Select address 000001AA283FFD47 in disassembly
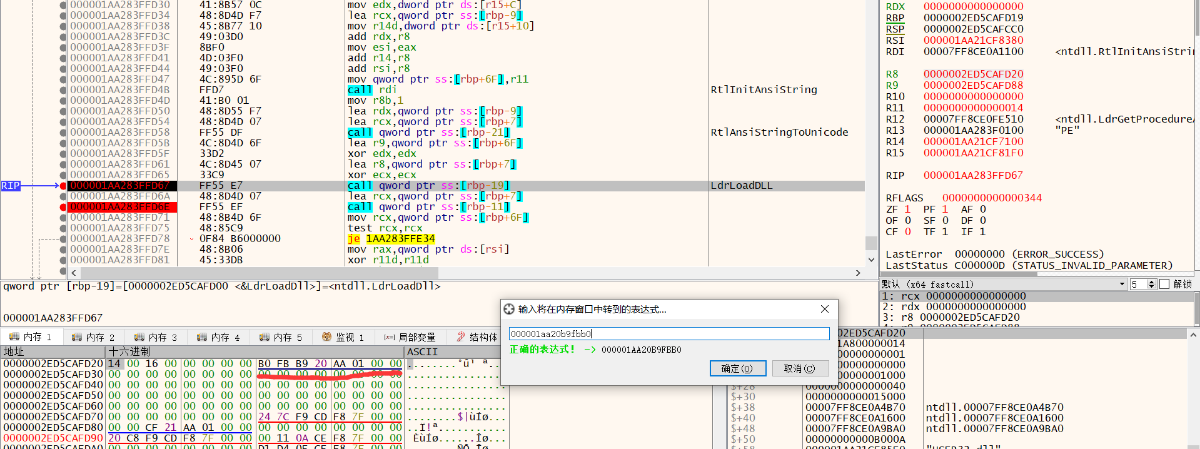Screen dimensions: 1200x449 click(x=120, y=78)
